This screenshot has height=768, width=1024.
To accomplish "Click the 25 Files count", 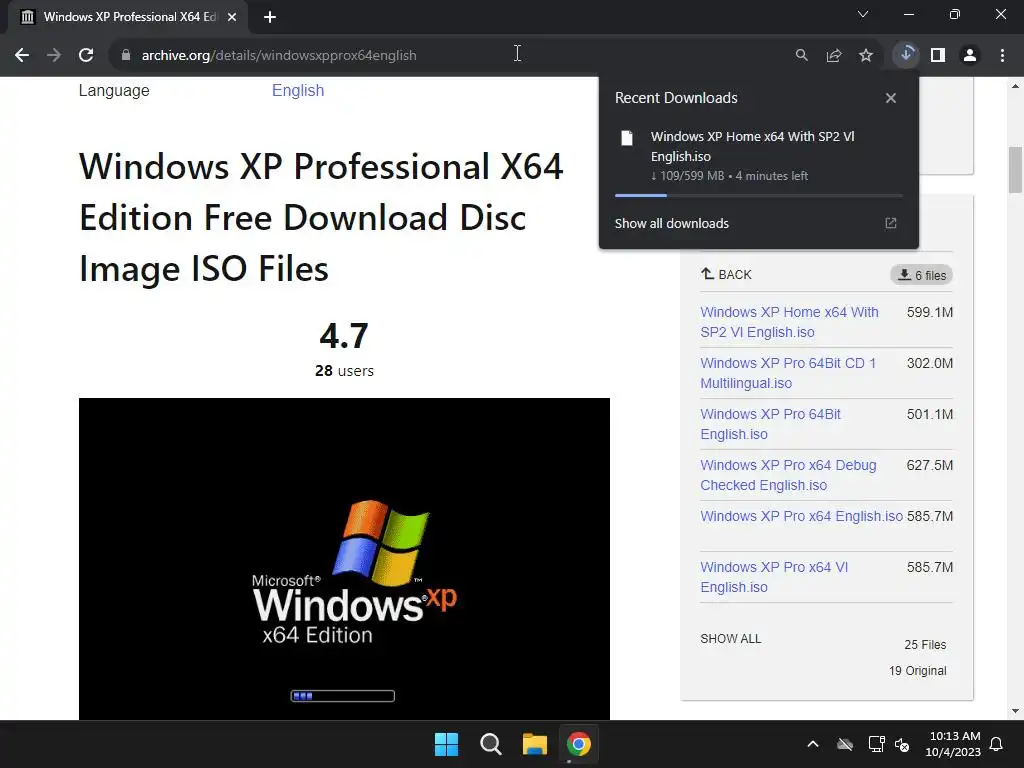I will pos(925,645).
